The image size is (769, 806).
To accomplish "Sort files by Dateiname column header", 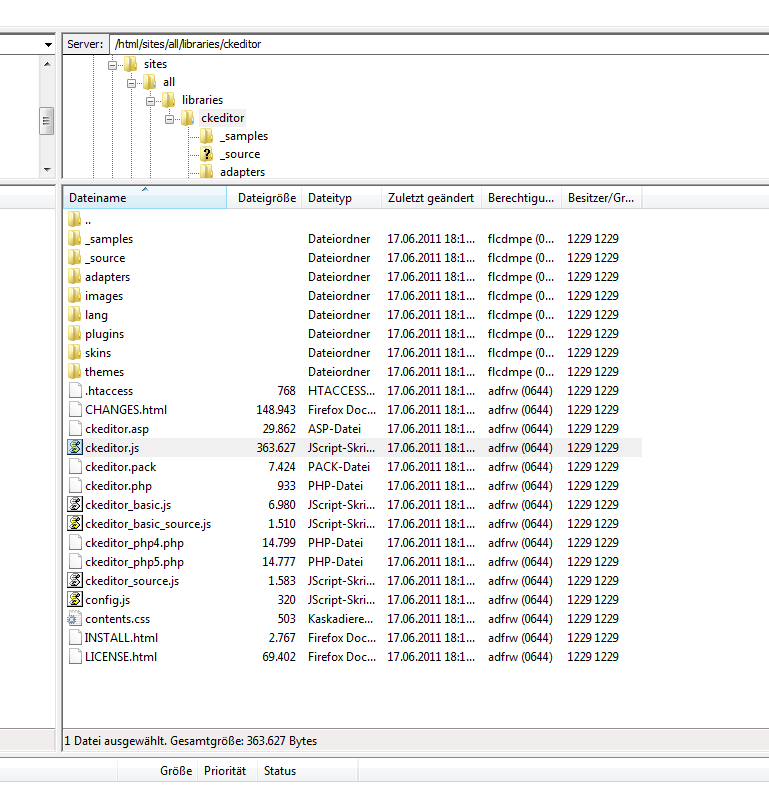I will [144, 198].
